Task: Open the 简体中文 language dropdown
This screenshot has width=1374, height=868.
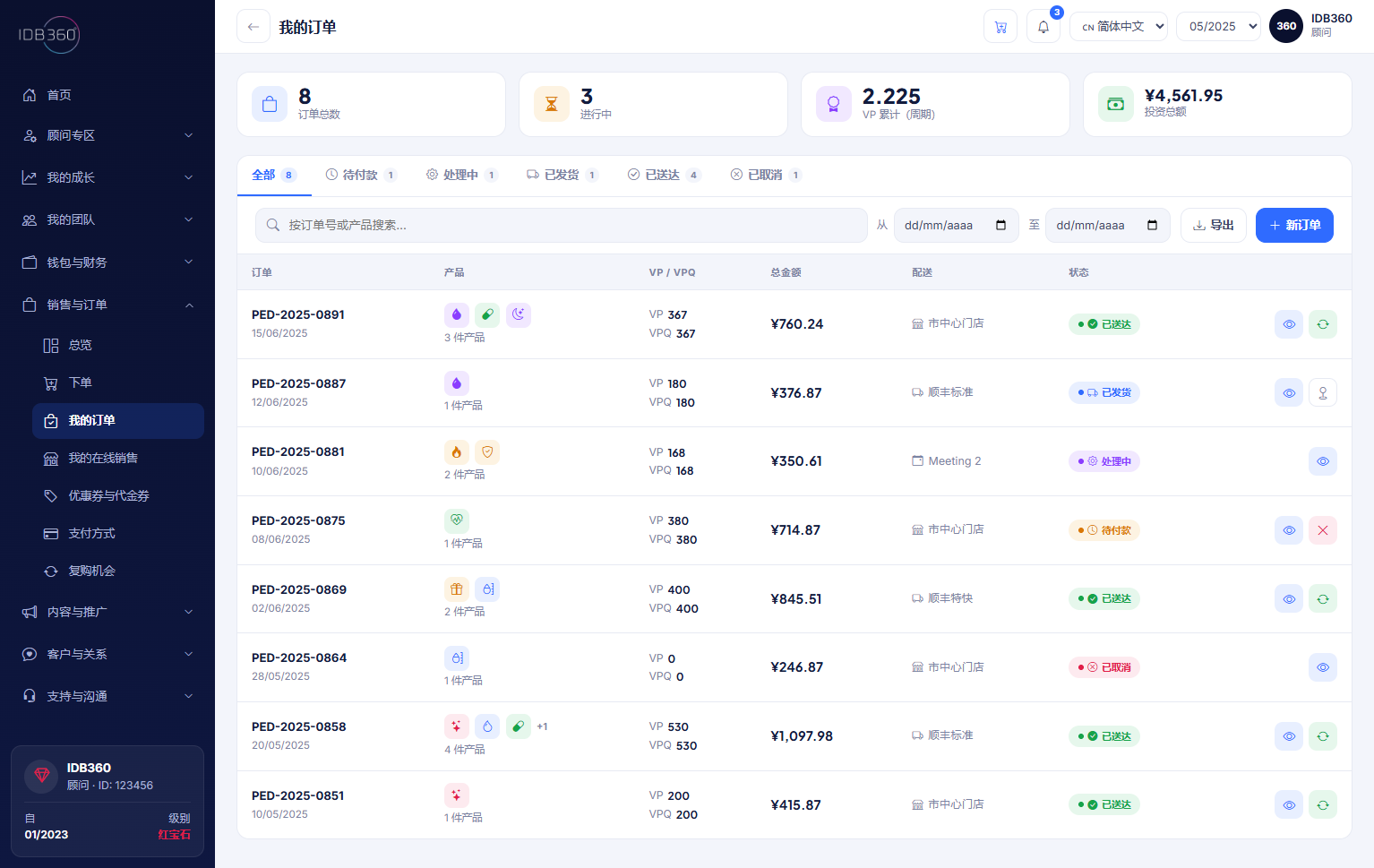Action: click(1119, 27)
